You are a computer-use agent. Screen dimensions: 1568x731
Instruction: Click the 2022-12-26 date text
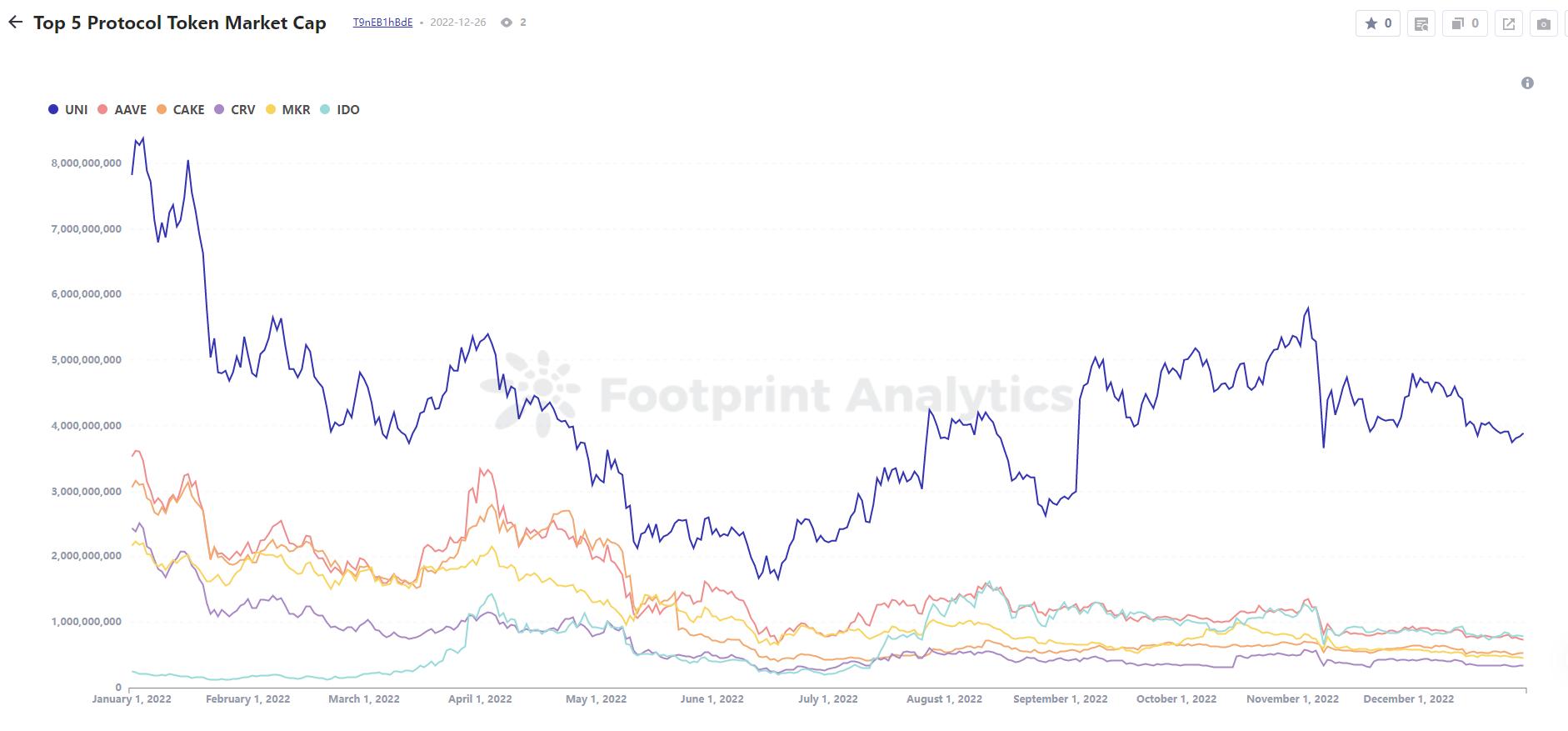point(458,23)
